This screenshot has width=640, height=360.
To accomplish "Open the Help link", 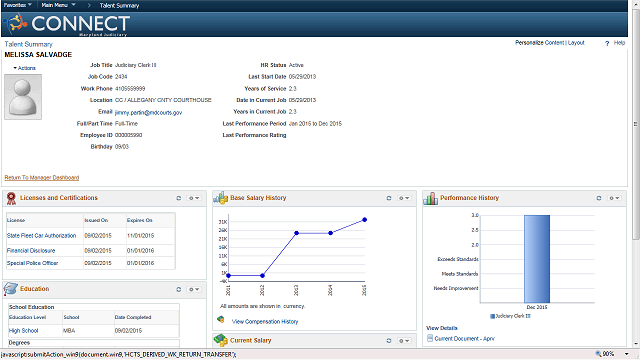I will 619,42.
